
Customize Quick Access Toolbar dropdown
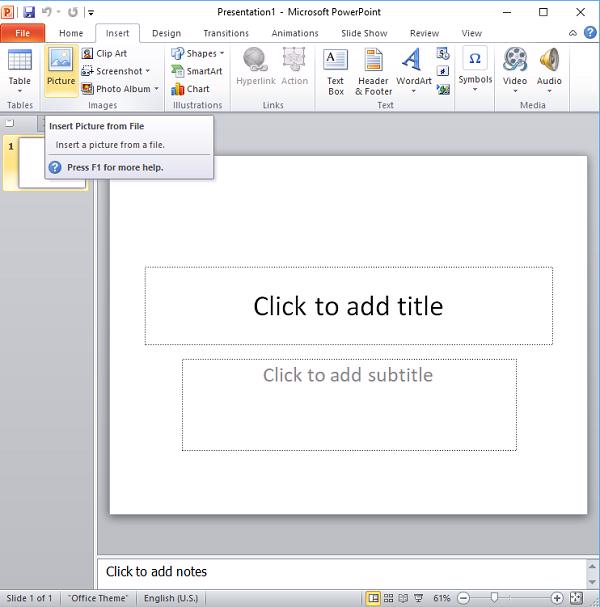91,12
